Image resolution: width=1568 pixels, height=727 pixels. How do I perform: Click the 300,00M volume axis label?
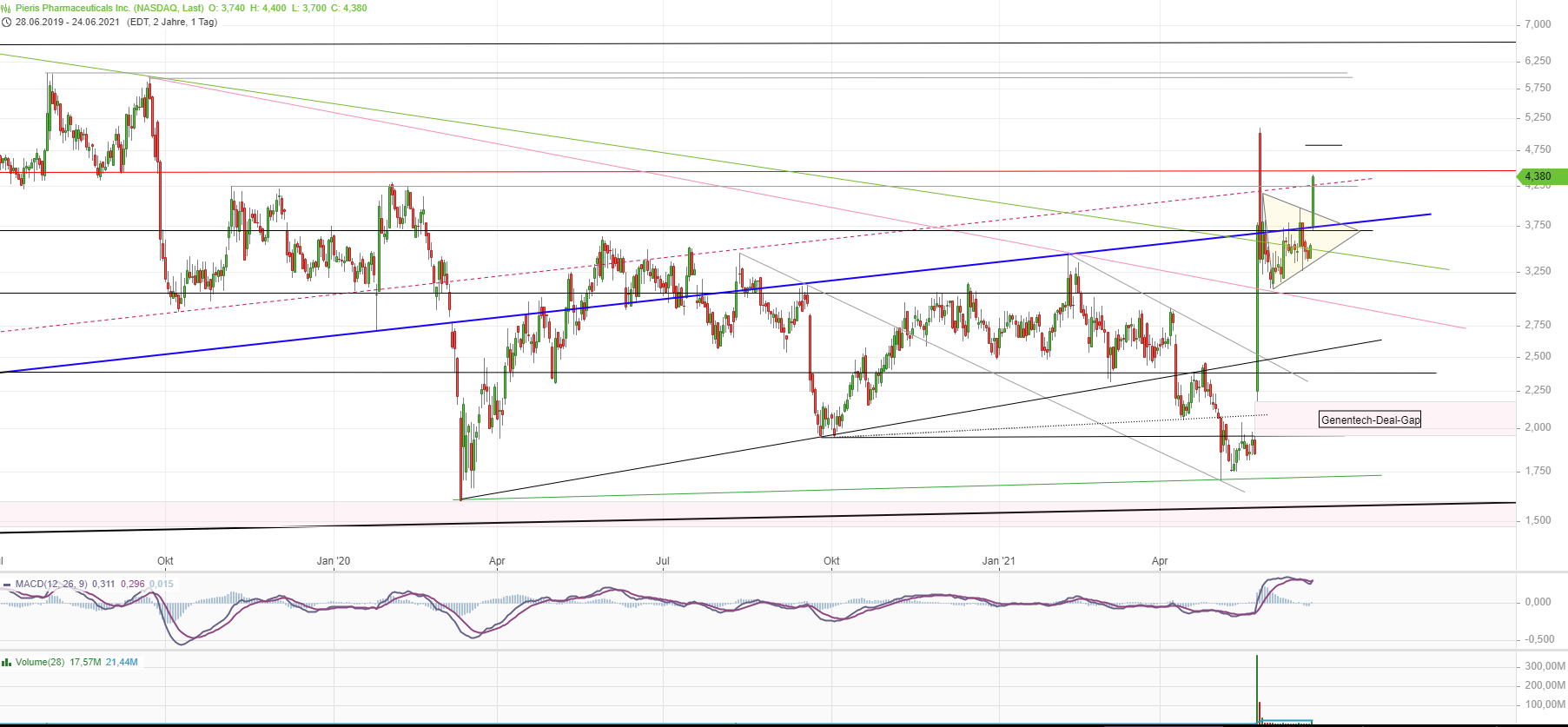click(1545, 666)
